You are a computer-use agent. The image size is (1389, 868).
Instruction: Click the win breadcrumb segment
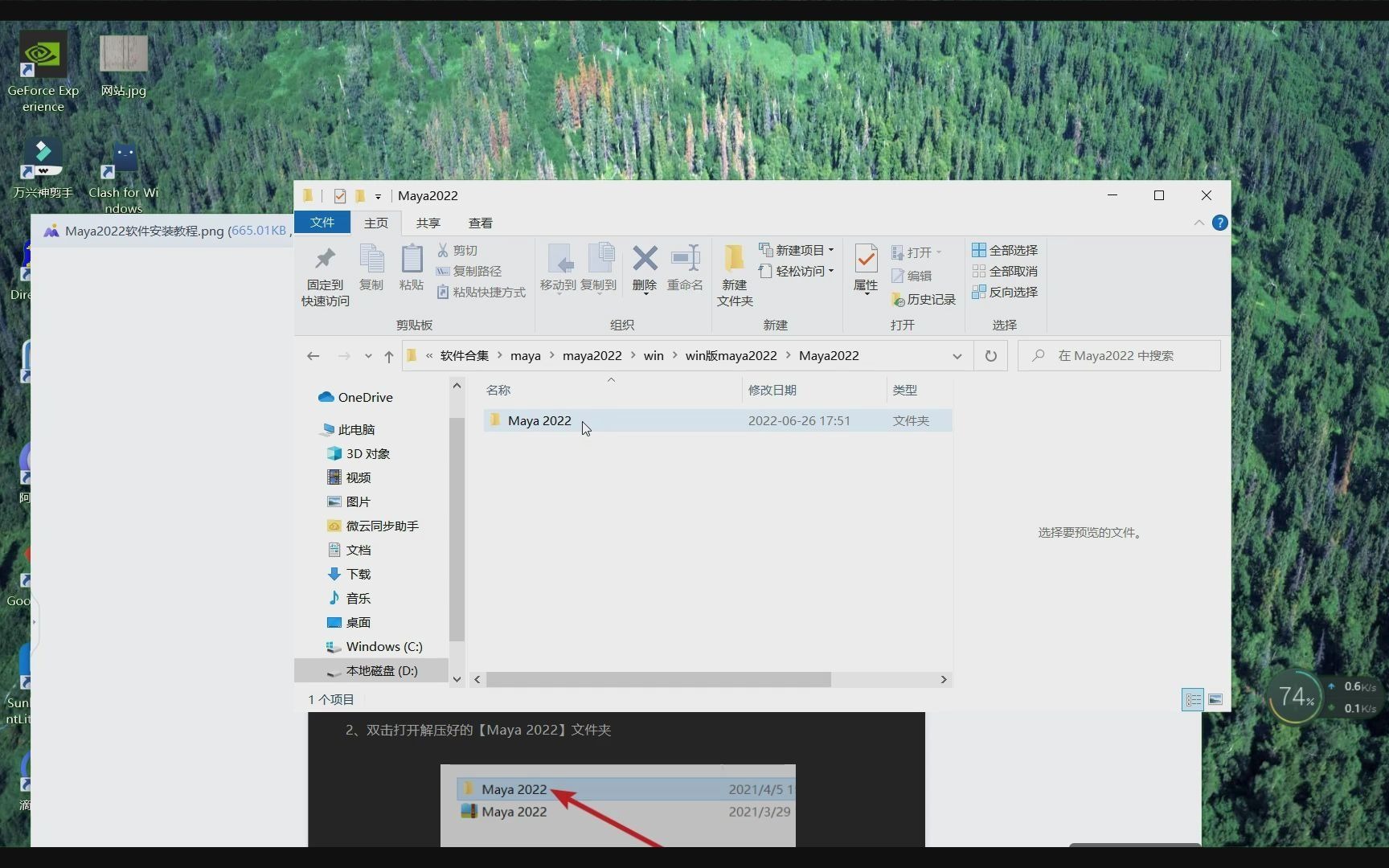point(654,355)
